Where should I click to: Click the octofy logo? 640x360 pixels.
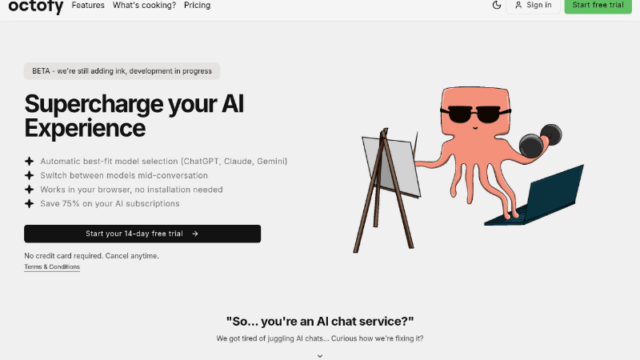tap(36, 6)
